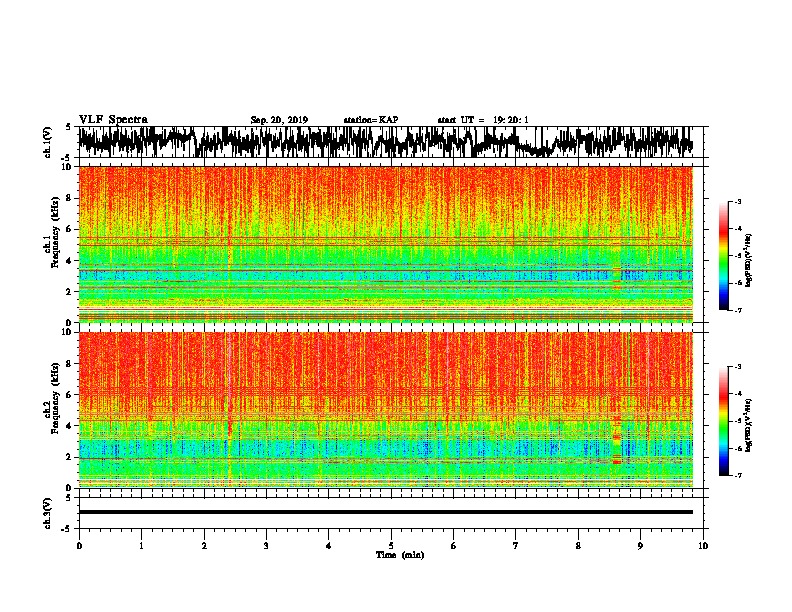792x612 pixels.
Task: Click the ch.2 'Frequency (kHz)' axis label
Action: [x=55, y=397]
